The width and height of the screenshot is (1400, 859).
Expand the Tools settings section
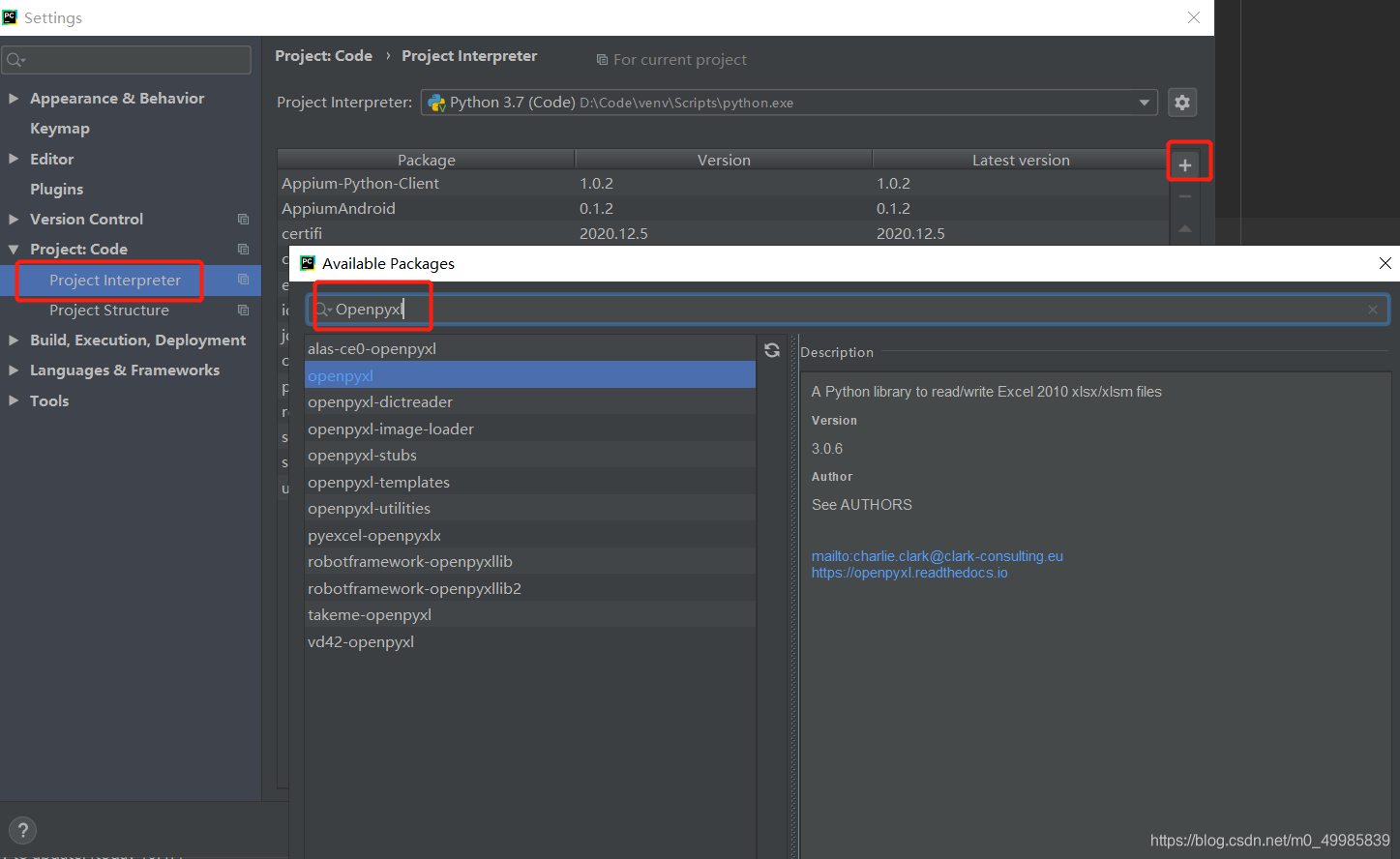click(14, 400)
